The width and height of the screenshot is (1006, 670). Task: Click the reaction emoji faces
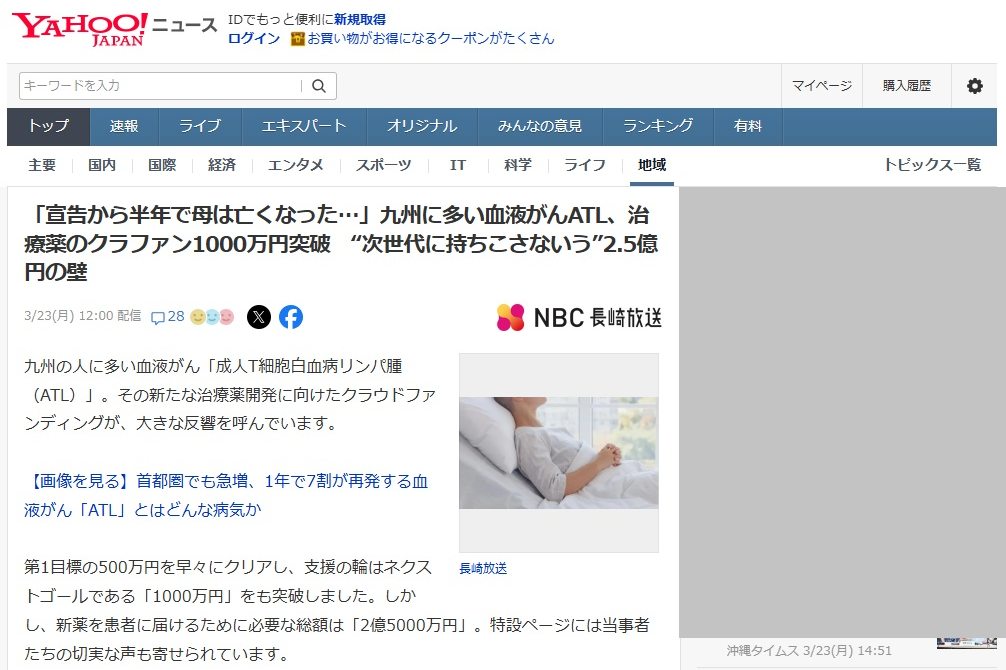212,317
